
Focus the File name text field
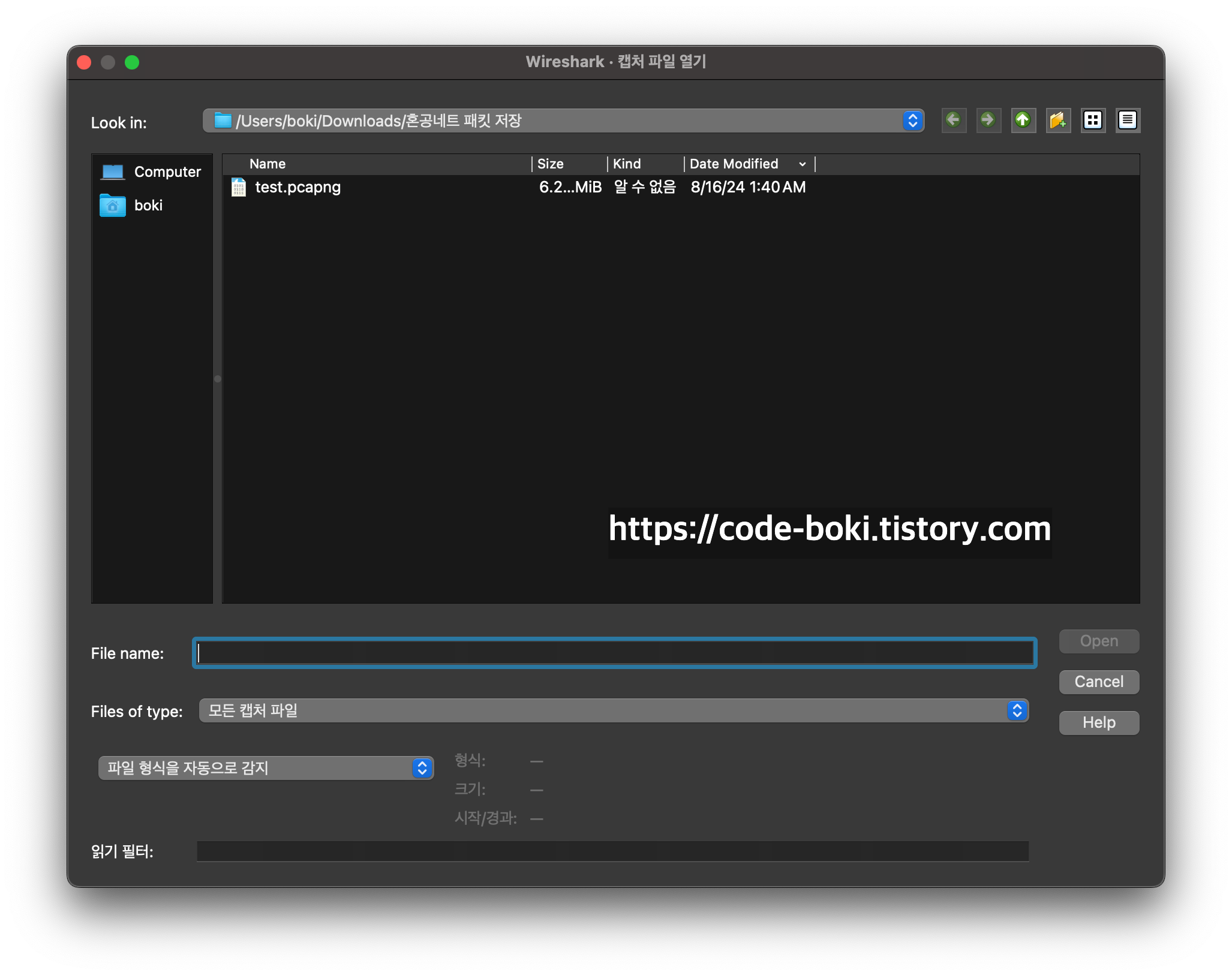pyautogui.click(x=614, y=653)
